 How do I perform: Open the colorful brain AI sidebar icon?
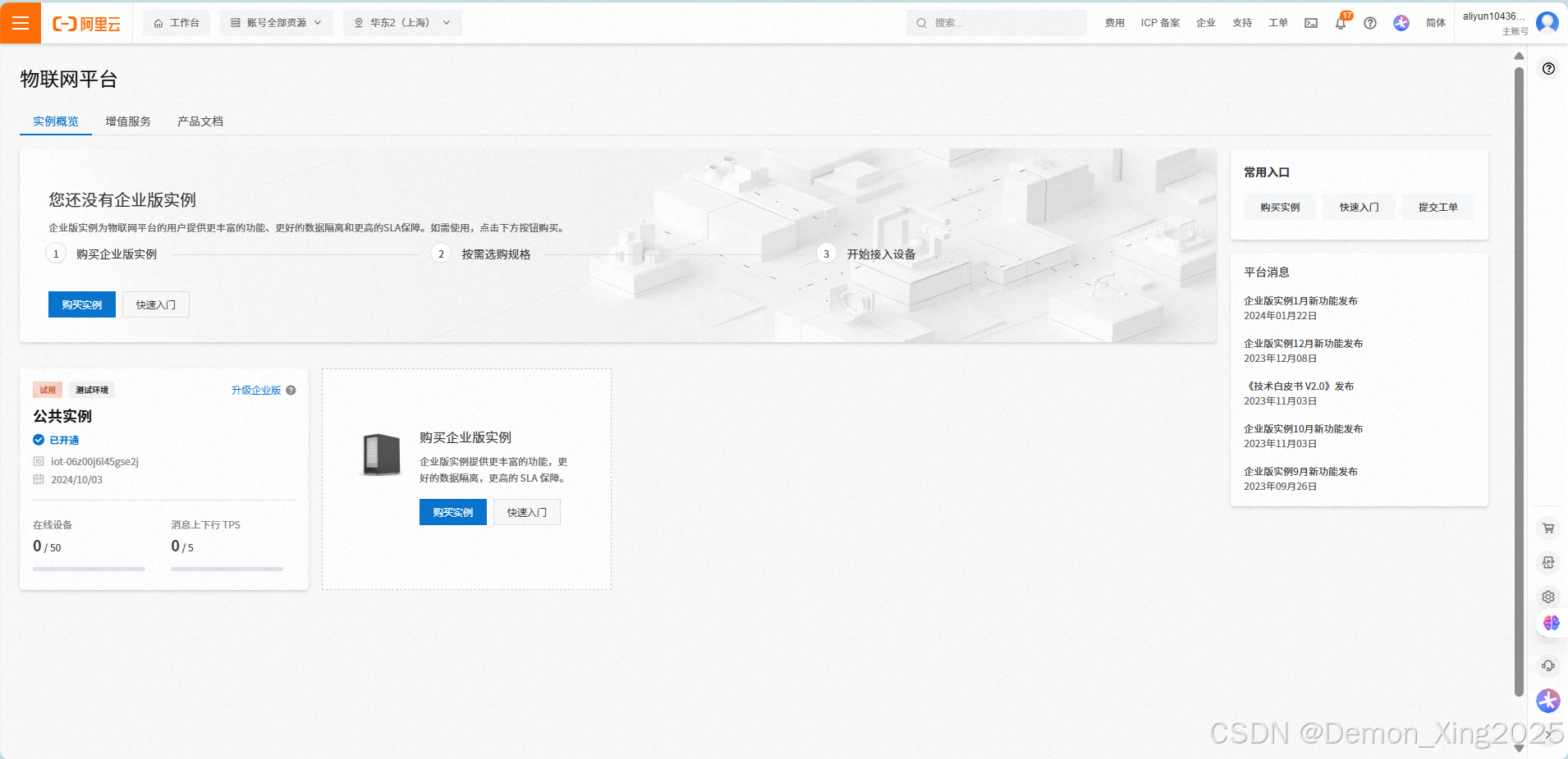(1551, 624)
